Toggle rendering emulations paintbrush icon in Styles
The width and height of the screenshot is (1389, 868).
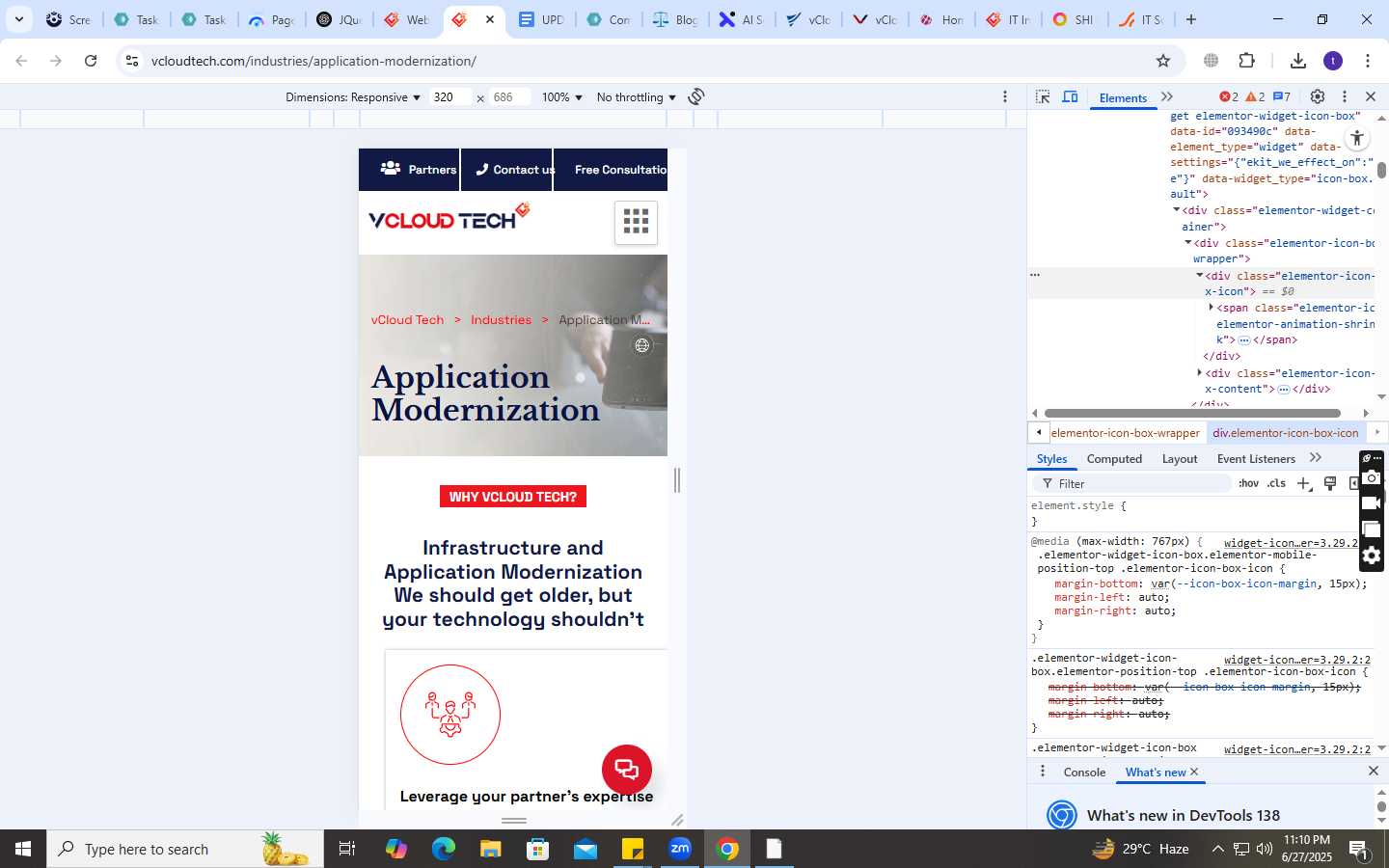1330,483
